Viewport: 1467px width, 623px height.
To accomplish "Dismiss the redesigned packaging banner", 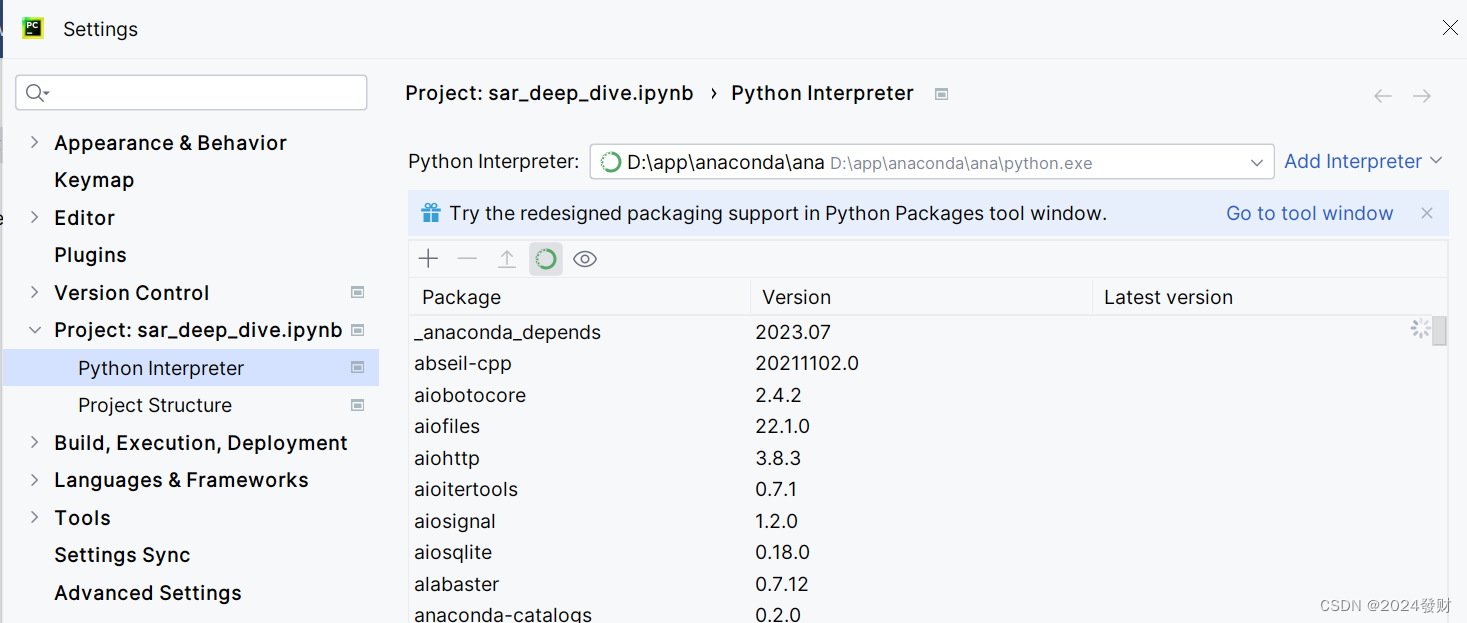I will point(1427,213).
